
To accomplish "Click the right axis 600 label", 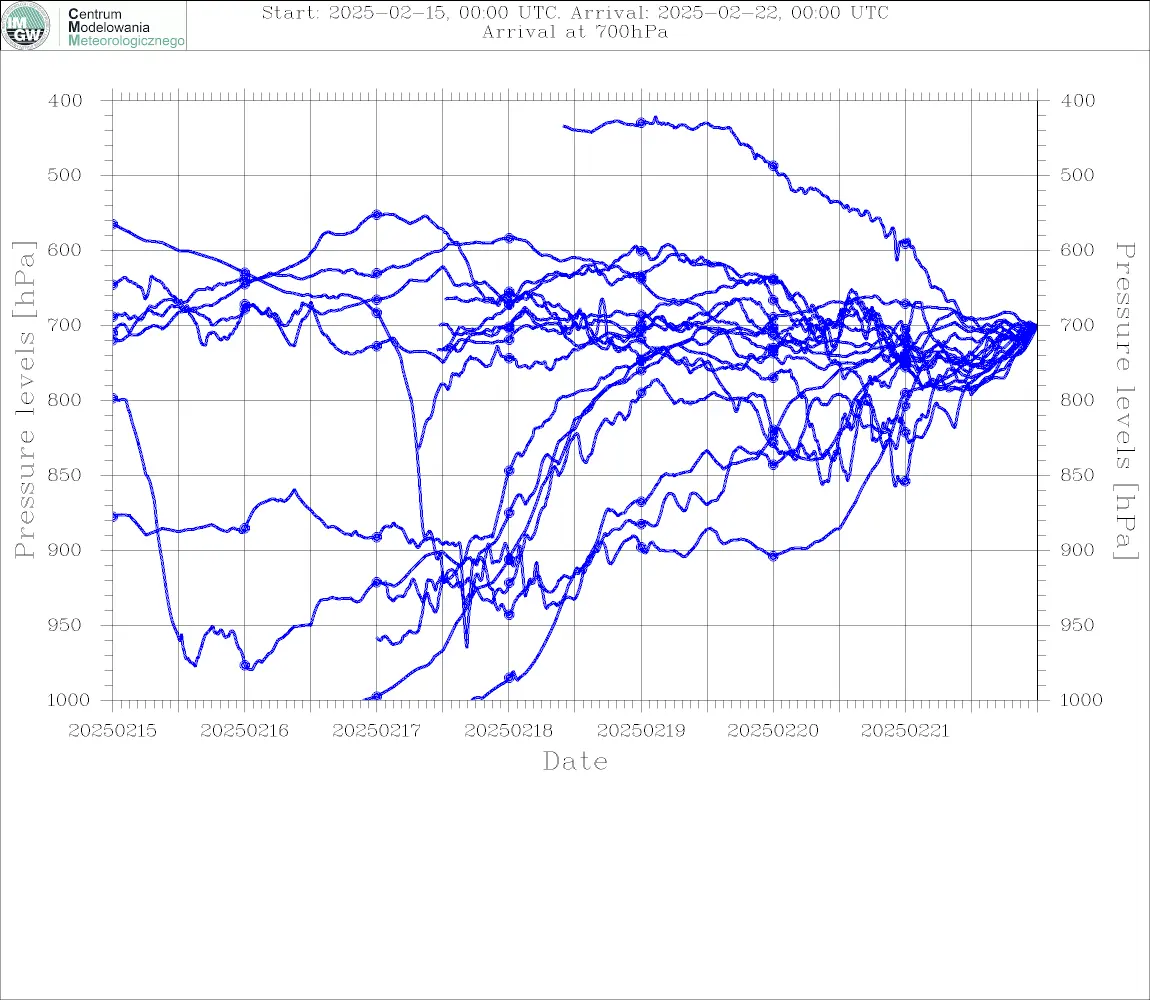I will click(x=1077, y=250).
